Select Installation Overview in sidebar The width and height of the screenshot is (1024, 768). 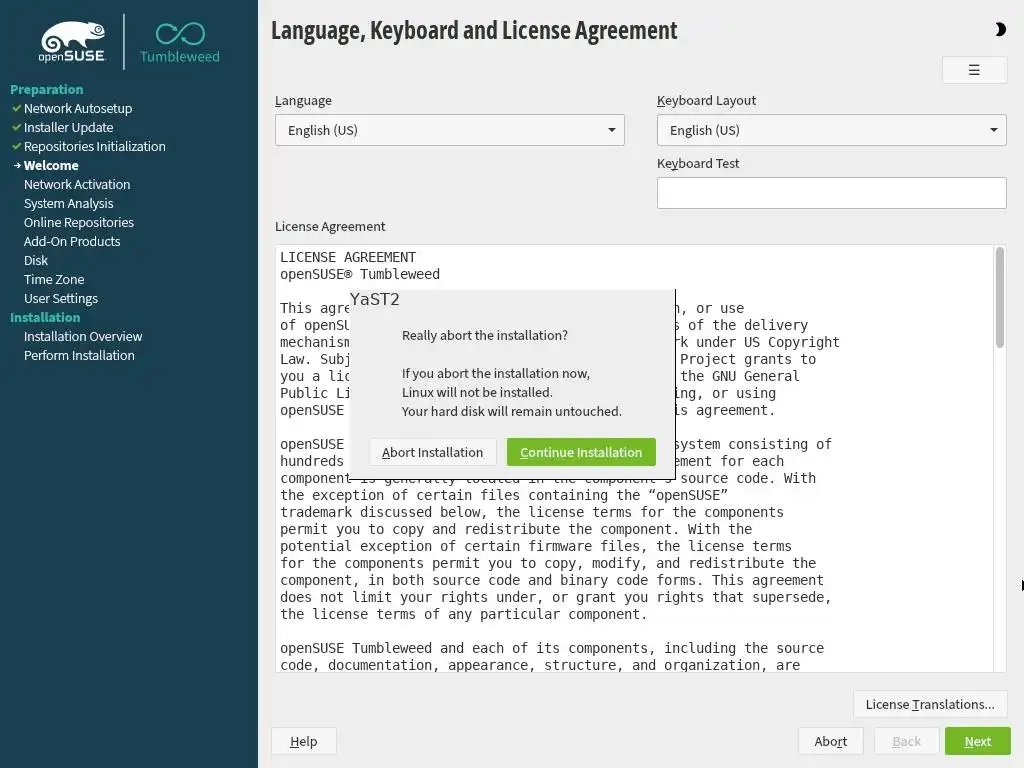[83, 336]
